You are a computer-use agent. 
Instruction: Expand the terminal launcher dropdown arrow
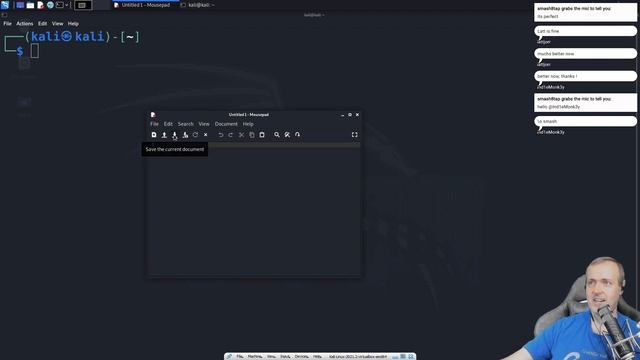(x=67, y=5)
